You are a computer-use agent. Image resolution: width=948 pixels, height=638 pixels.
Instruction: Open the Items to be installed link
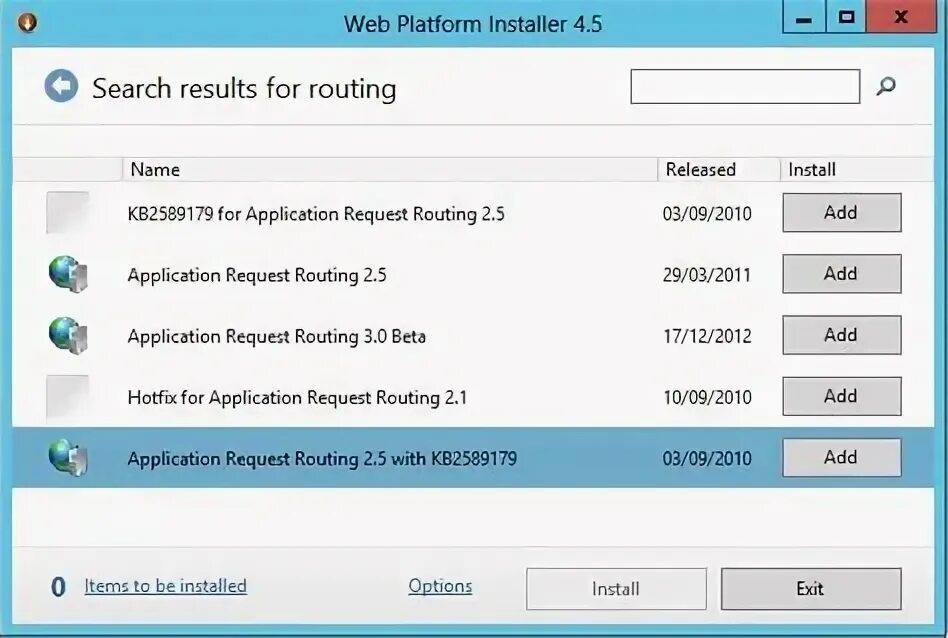166,586
